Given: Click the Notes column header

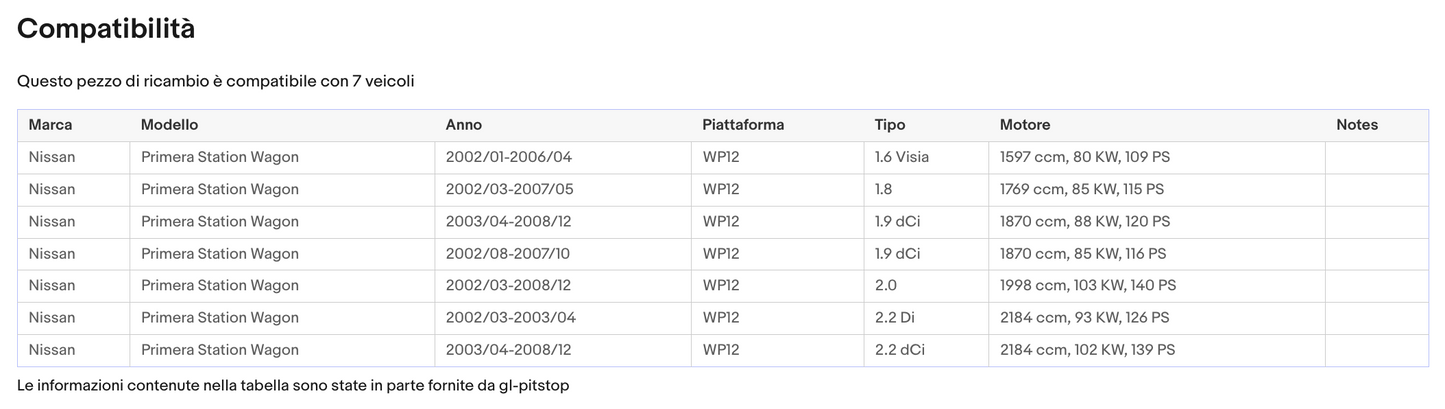Looking at the screenshot, I should (x=1356, y=125).
